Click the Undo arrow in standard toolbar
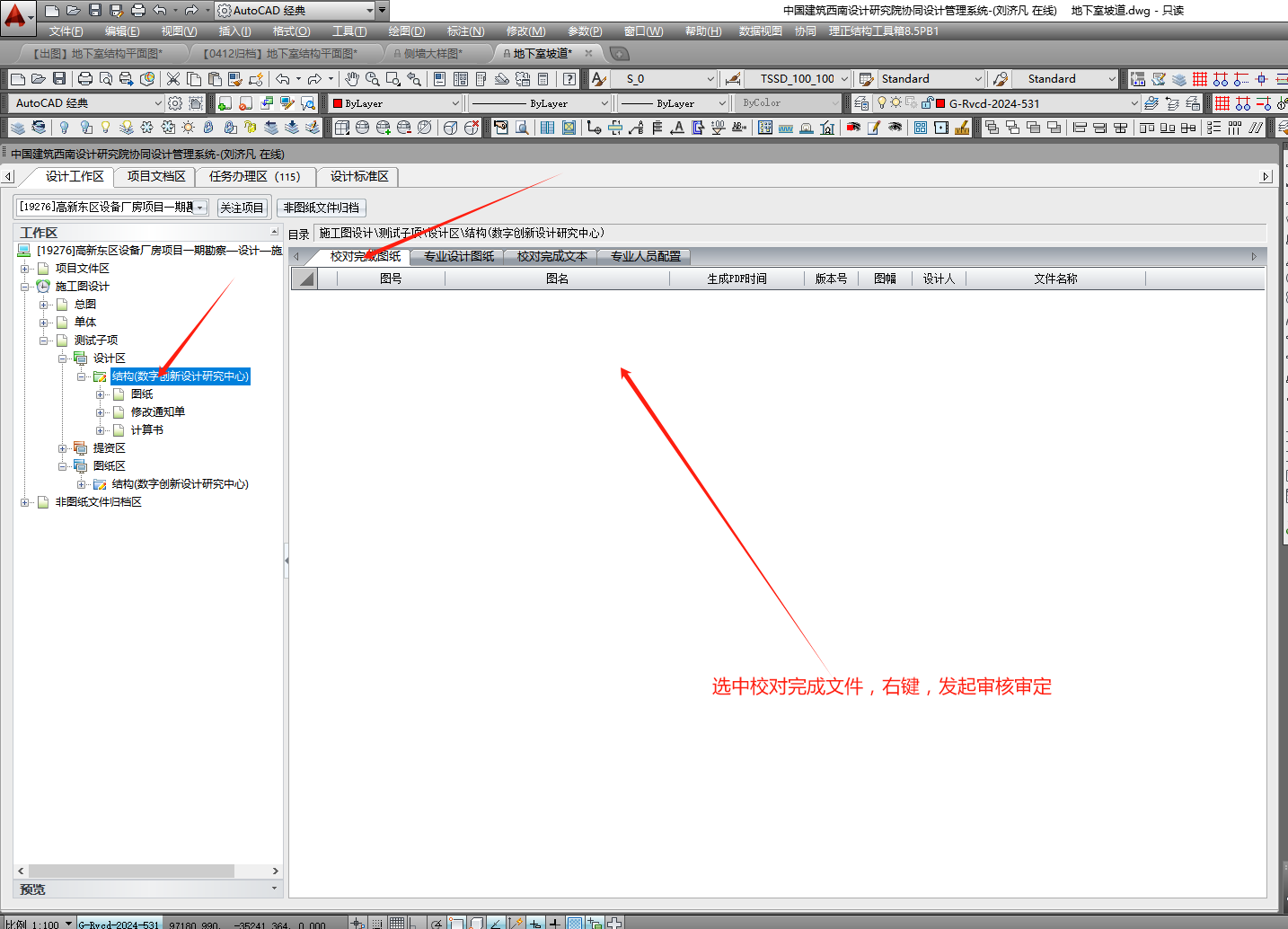This screenshot has height=929, width=1288. [283, 79]
